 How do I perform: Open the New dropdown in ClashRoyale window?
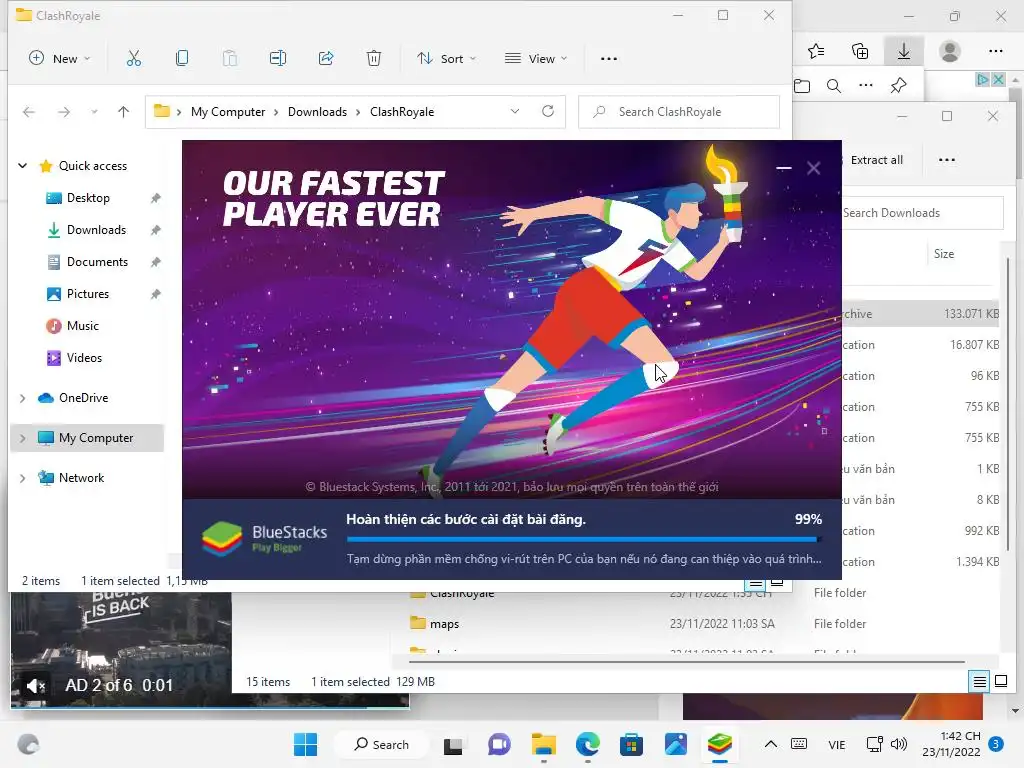[x=59, y=59]
